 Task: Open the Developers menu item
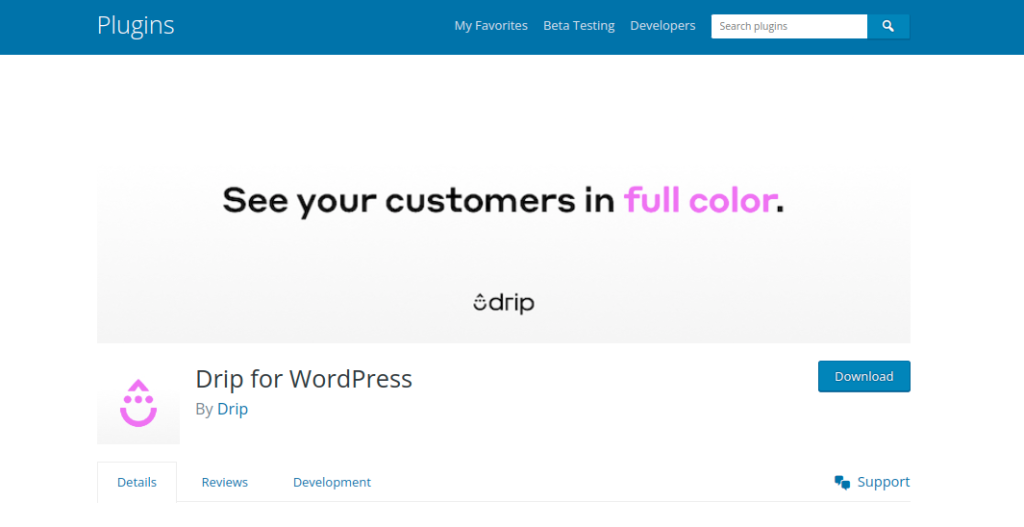click(x=662, y=25)
